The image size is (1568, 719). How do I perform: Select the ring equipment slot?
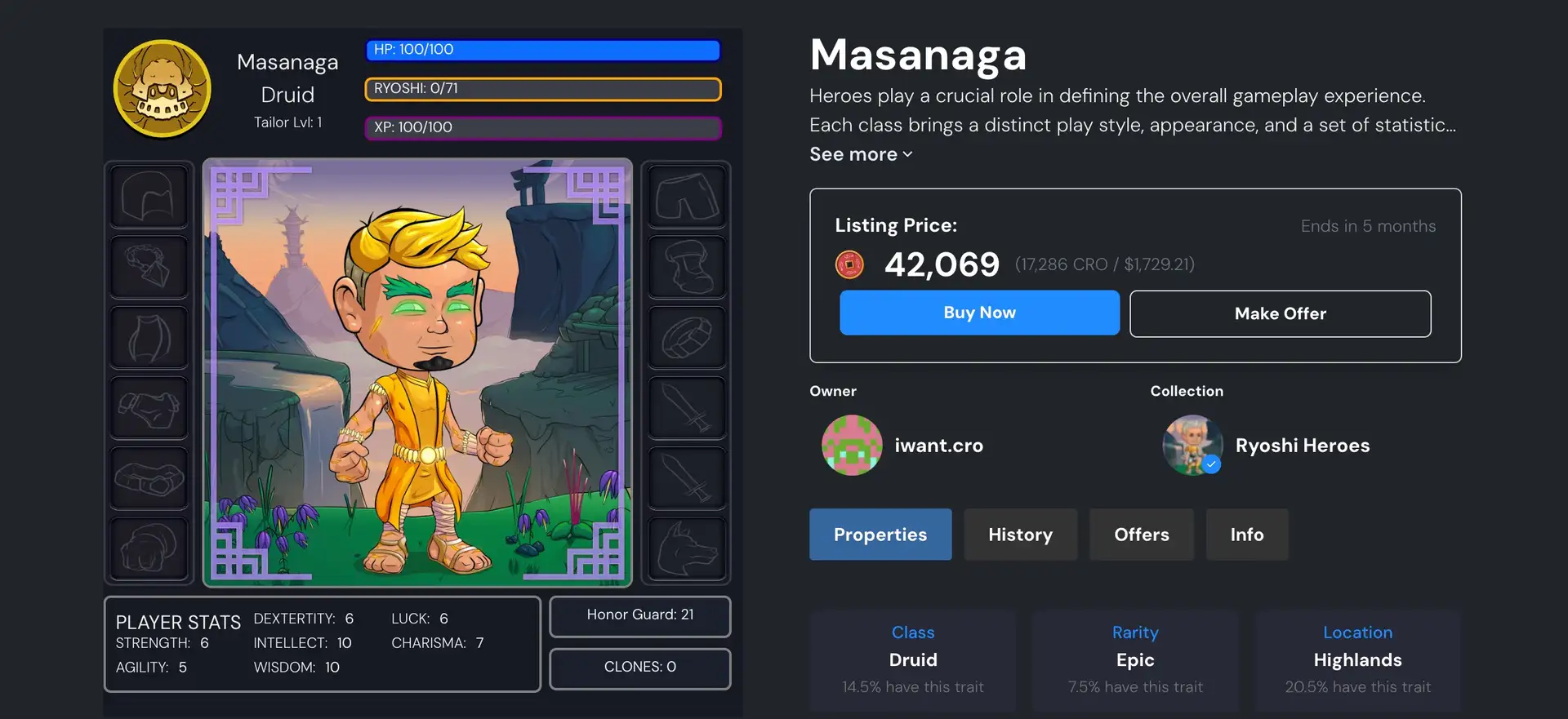pos(687,337)
